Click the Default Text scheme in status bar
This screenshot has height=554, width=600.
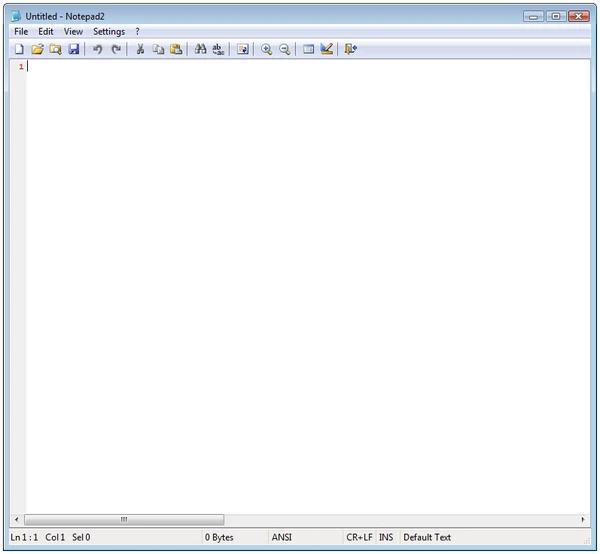click(427, 538)
